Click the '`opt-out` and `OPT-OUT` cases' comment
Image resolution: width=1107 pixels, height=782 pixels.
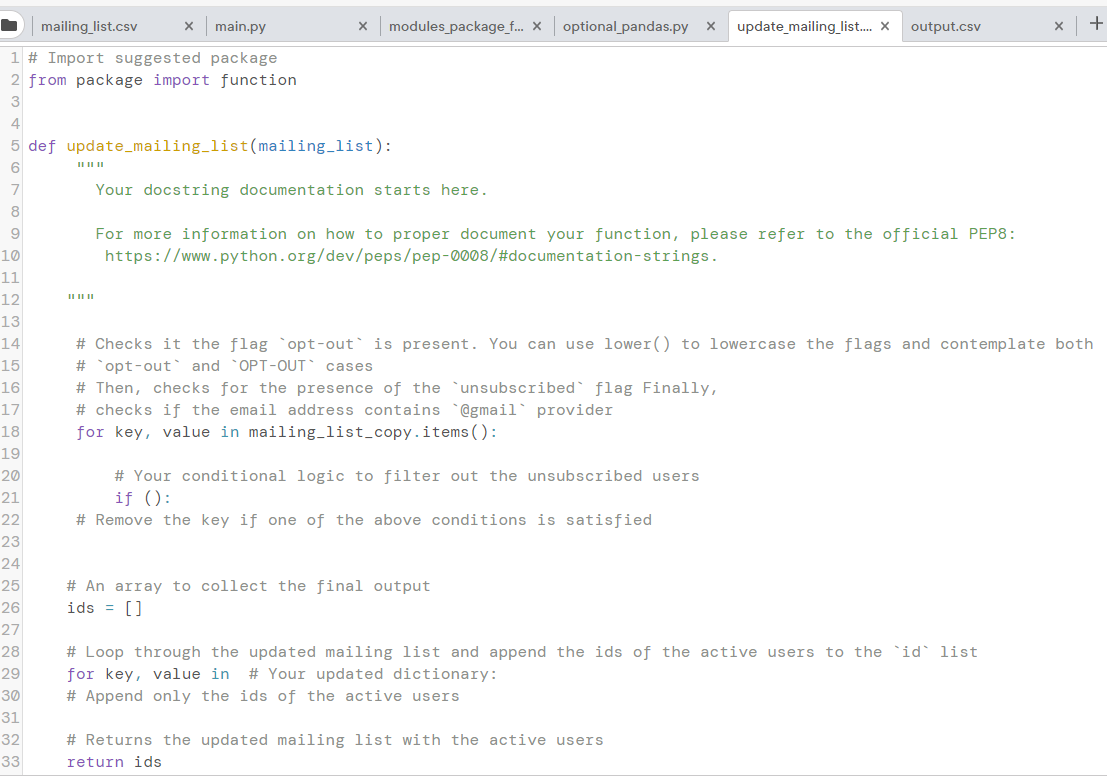pos(225,366)
